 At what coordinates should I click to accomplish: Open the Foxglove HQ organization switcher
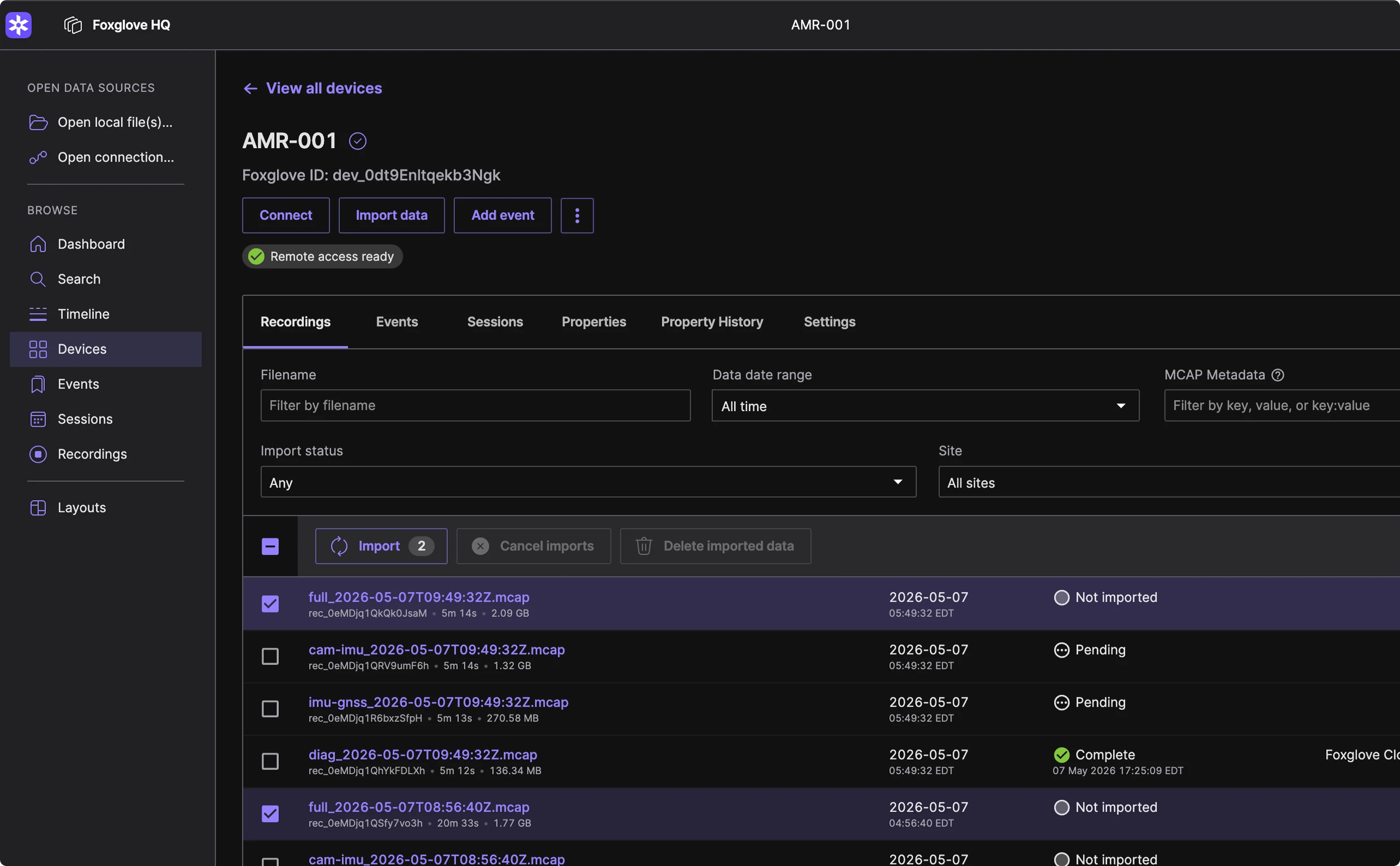pyautogui.click(x=118, y=25)
